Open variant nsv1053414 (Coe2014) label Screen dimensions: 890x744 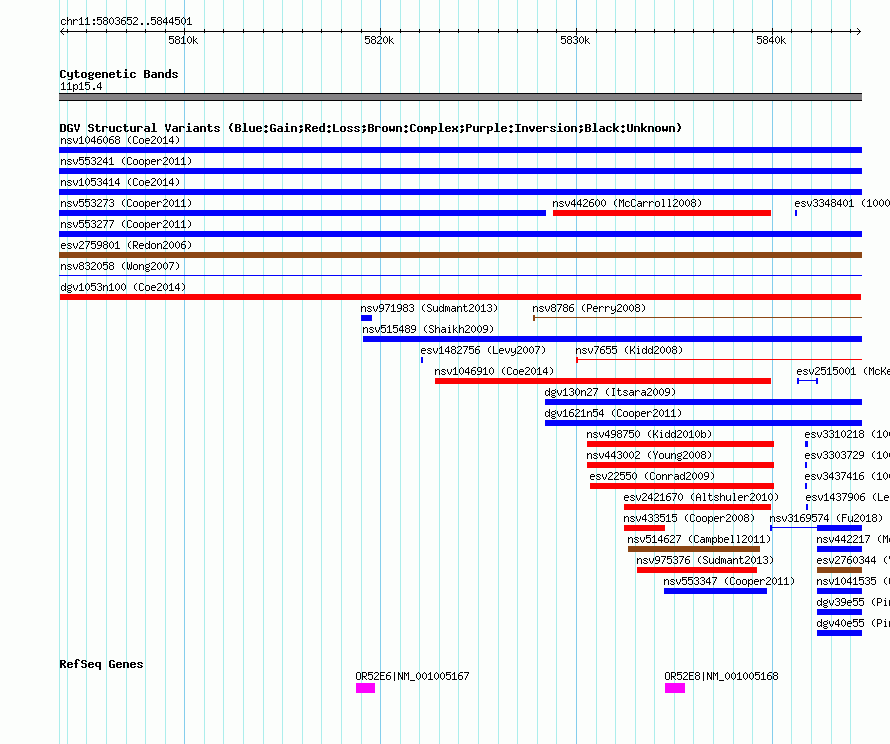point(120,182)
